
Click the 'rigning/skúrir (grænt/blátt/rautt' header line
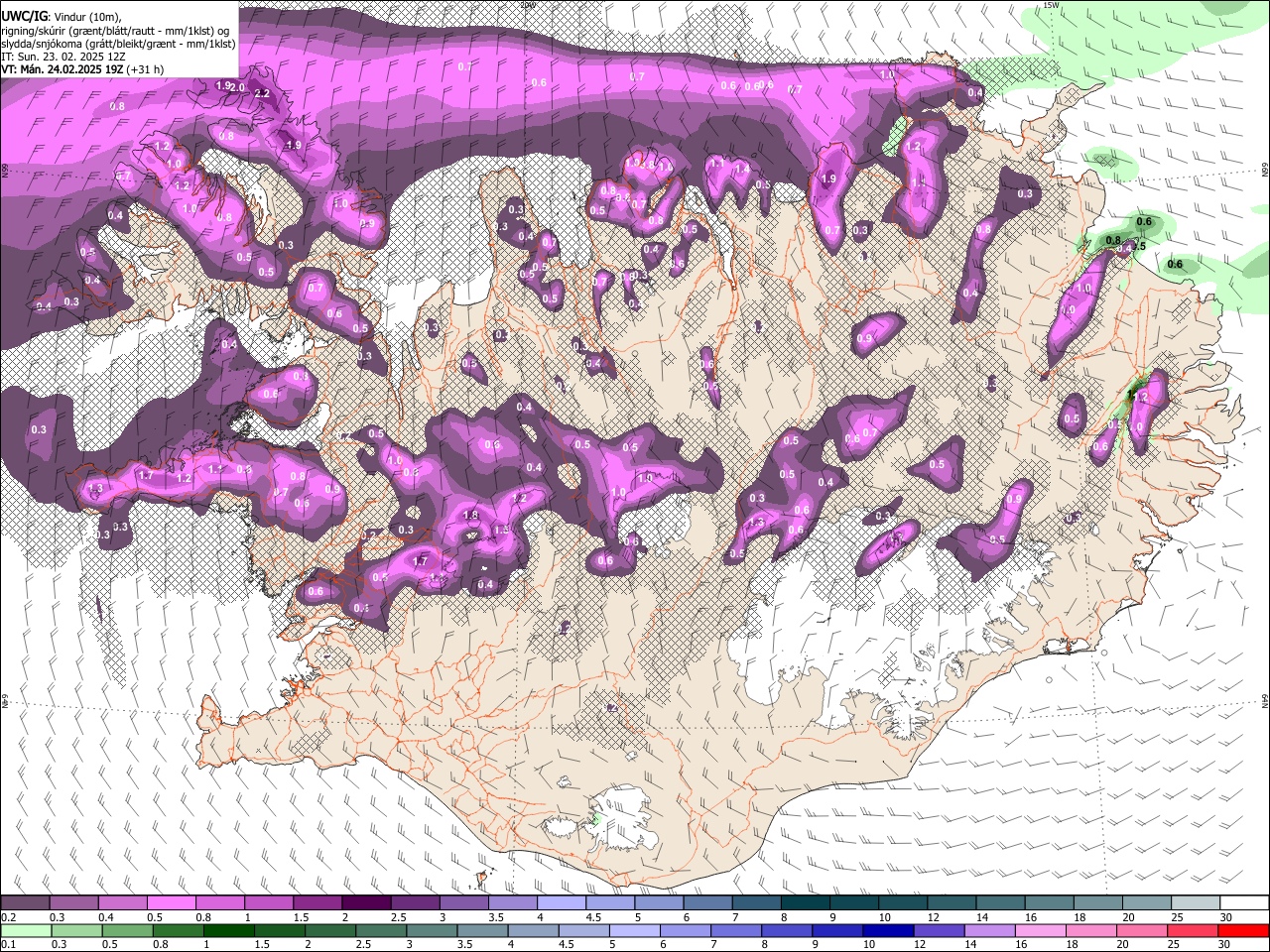pos(116,30)
